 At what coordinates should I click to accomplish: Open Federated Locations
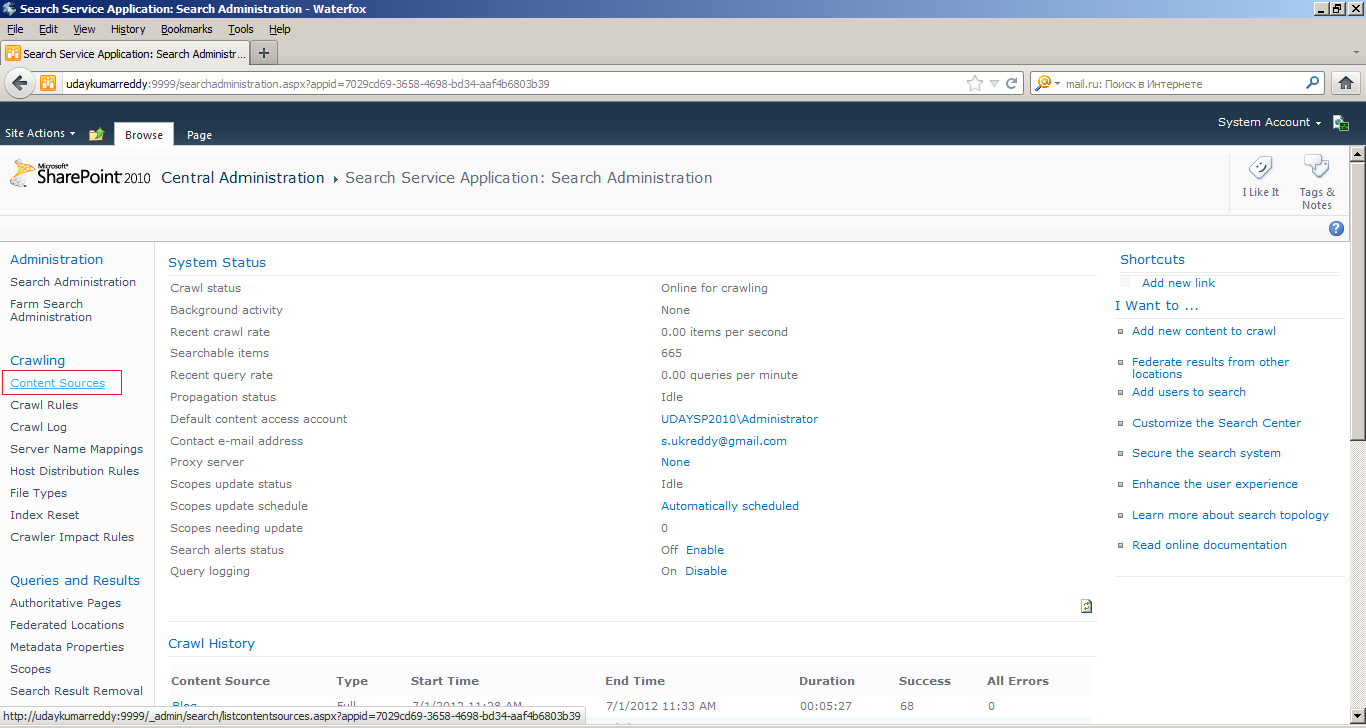(67, 625)
